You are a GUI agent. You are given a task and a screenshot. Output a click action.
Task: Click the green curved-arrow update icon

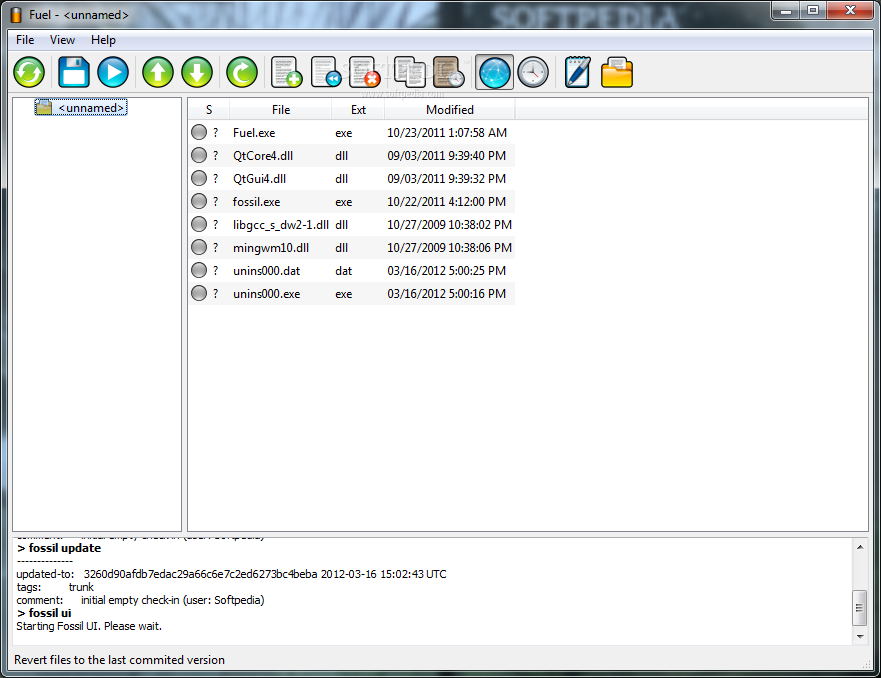242,72
